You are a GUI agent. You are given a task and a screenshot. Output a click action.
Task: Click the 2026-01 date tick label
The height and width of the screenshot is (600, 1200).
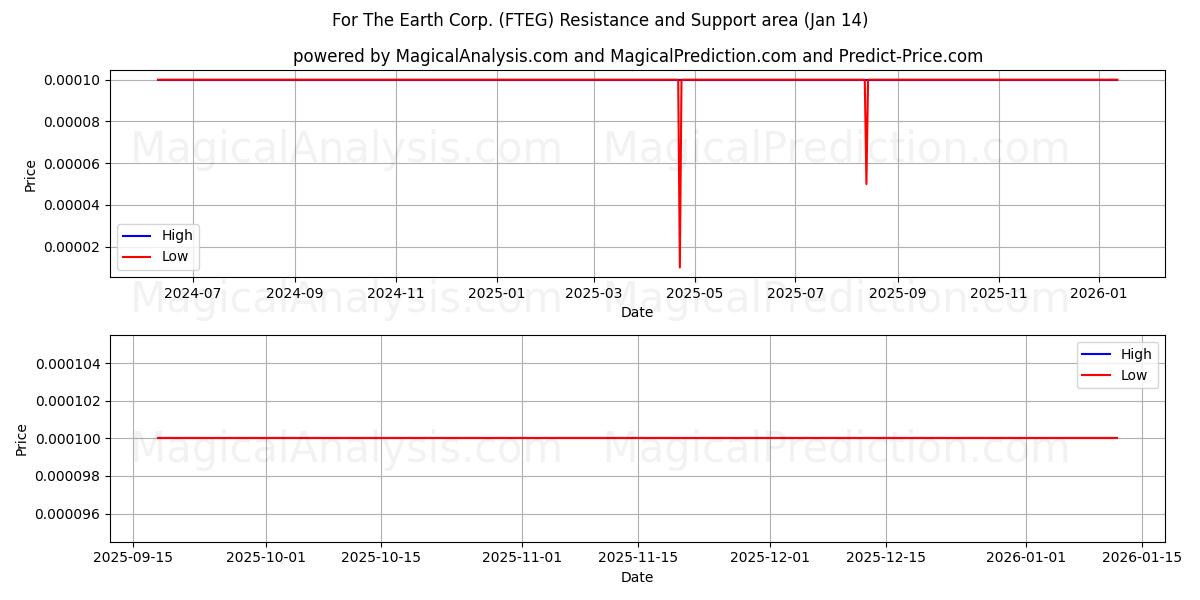click(1100, 294)
